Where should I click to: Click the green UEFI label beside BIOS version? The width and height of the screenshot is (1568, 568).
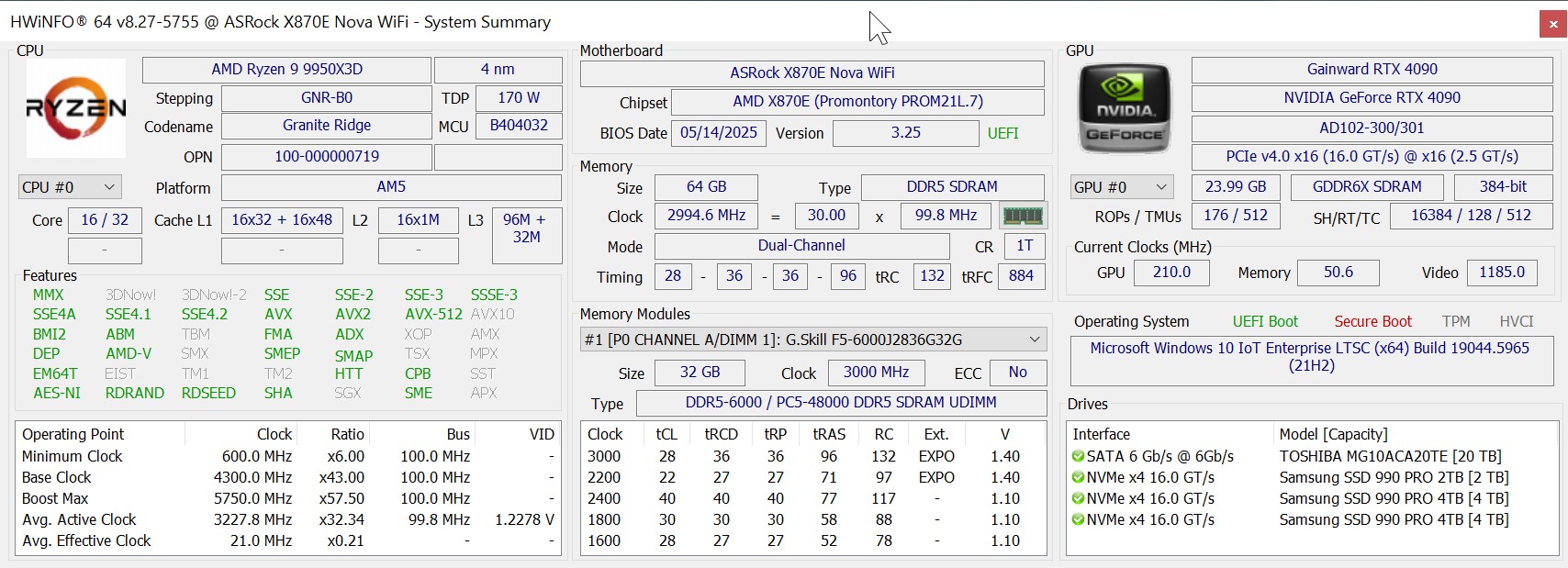click(1002, 134)
